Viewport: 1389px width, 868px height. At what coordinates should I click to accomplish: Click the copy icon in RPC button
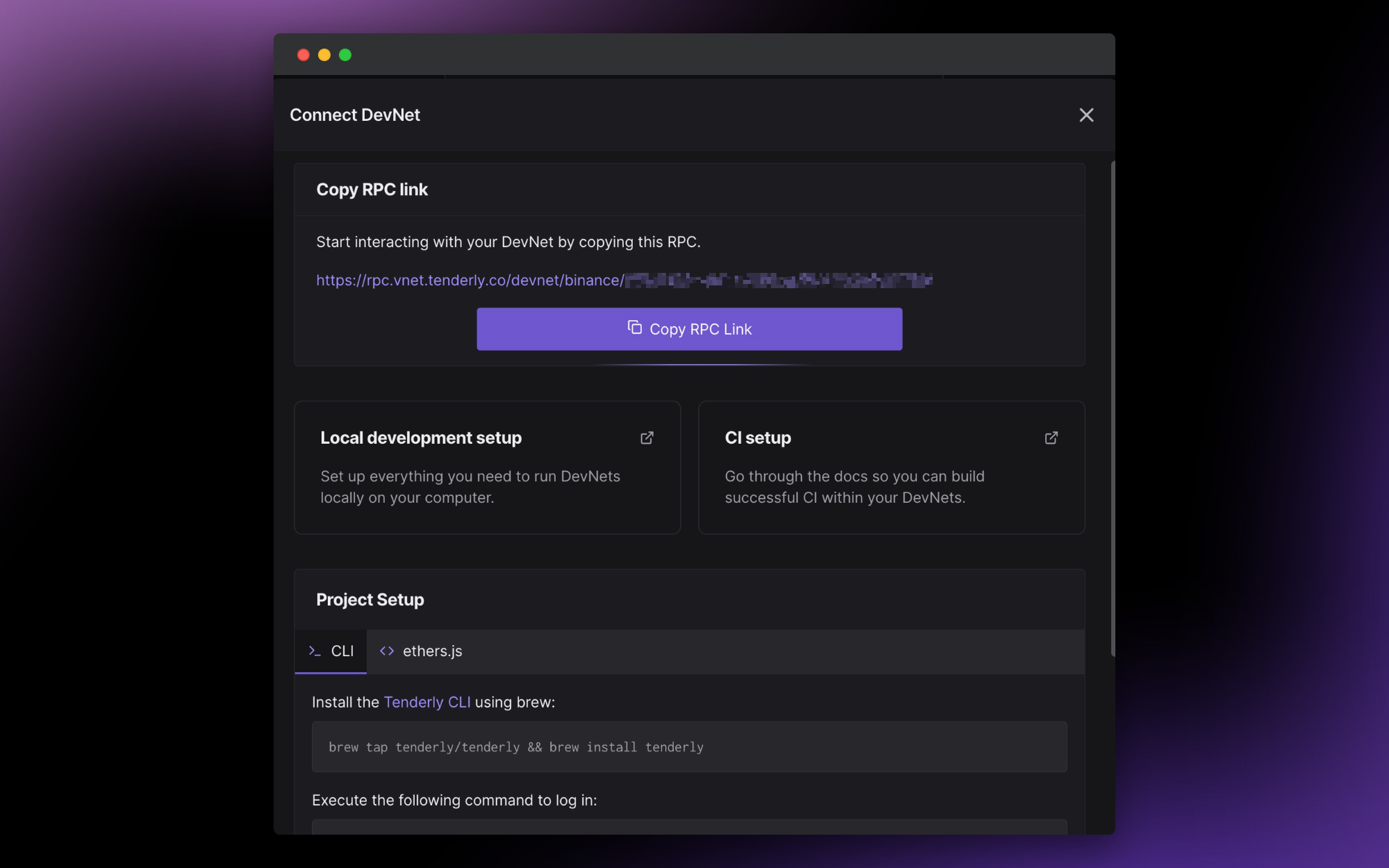tap(635, 328)
